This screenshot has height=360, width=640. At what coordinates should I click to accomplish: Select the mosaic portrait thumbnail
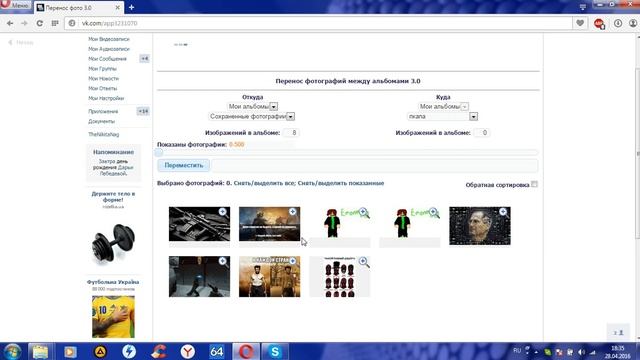[480, 226]
